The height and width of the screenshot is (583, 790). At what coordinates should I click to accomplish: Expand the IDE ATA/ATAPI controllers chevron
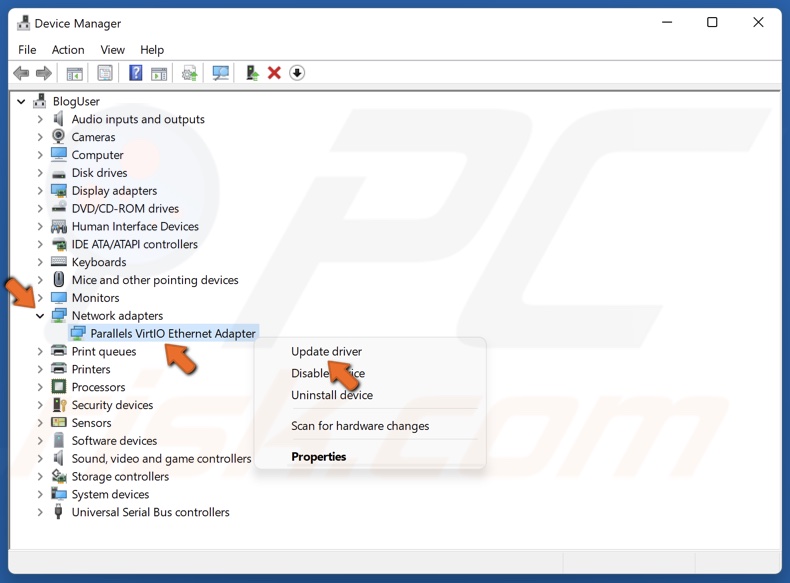[x=40, y=244]
